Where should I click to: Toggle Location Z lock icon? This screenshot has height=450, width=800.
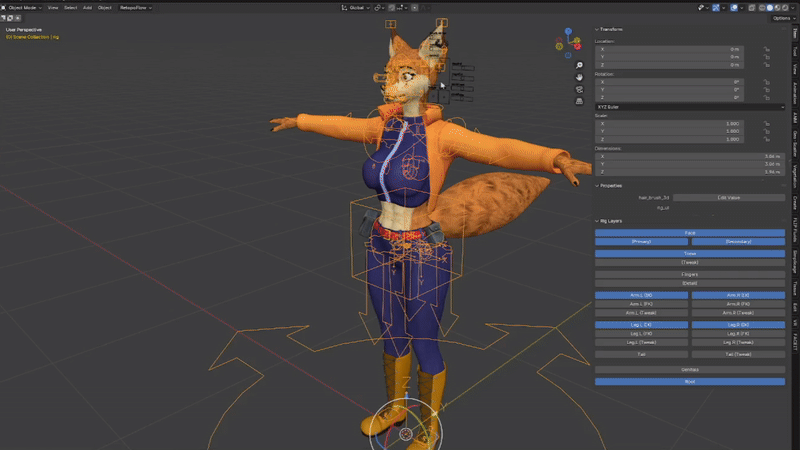tap(766, 65)
